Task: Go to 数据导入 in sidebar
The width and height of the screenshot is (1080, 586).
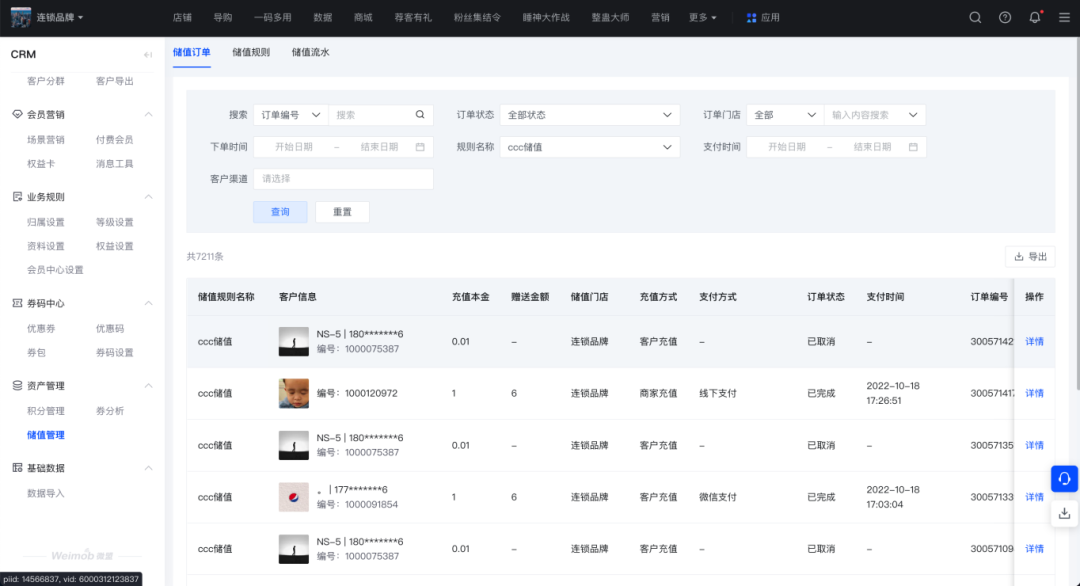Action: pyautogui.click(x=45, y=493)
